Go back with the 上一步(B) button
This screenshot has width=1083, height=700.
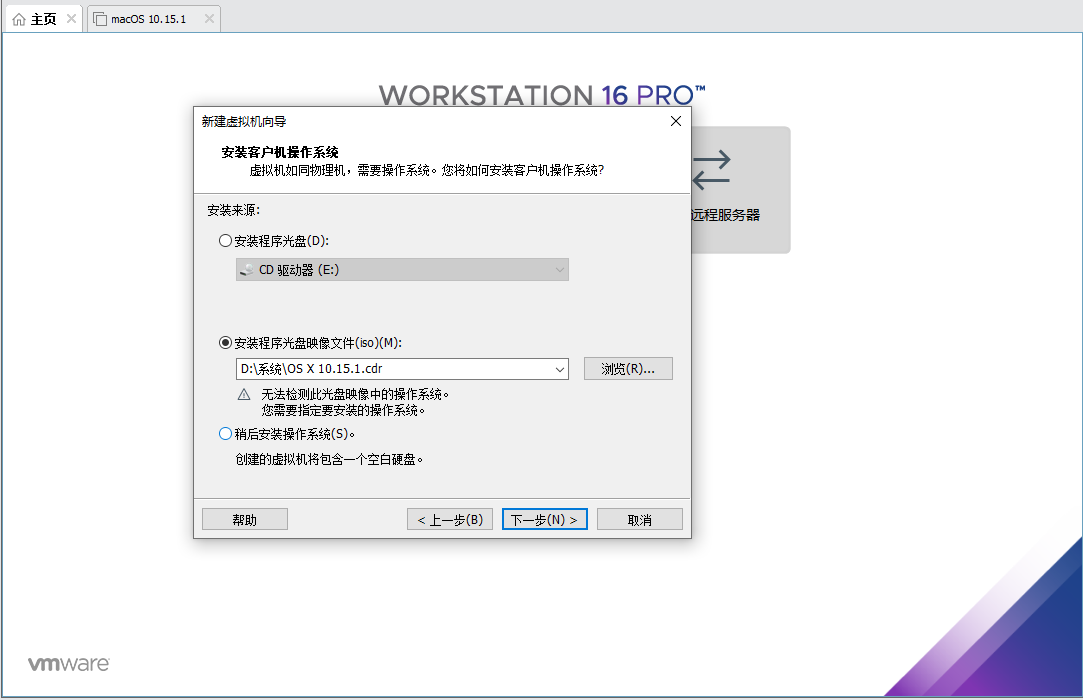click(x=450, y=520)
